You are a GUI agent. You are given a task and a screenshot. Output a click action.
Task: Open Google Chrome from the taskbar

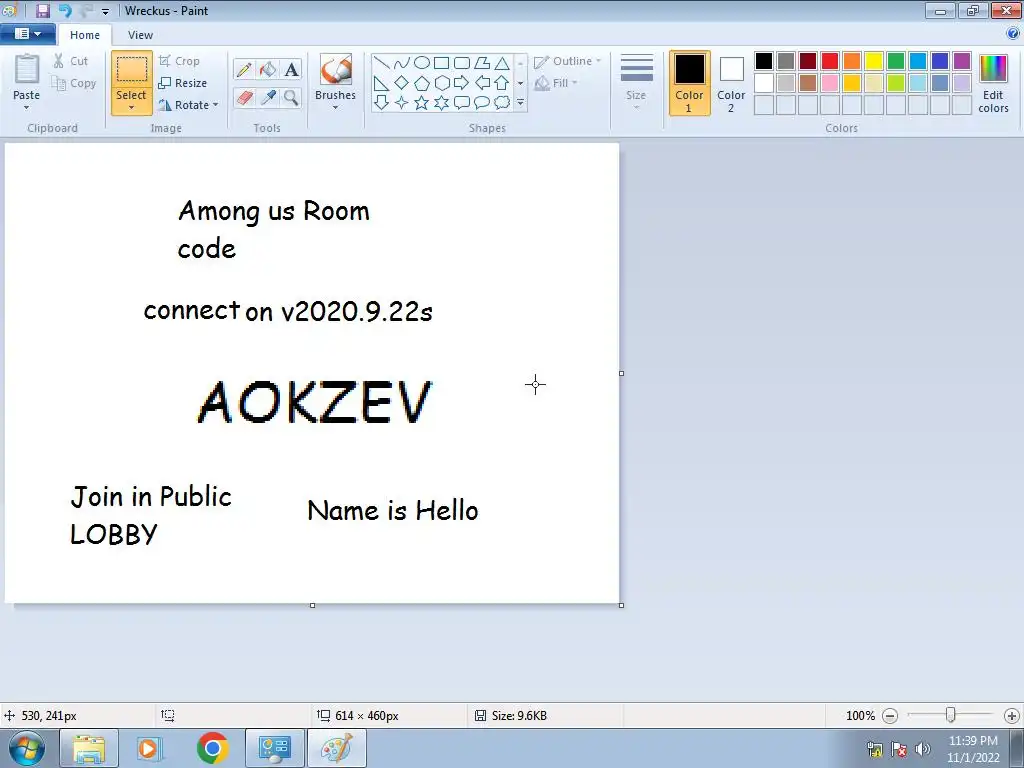pyautogui.click(x=212, y=748)
